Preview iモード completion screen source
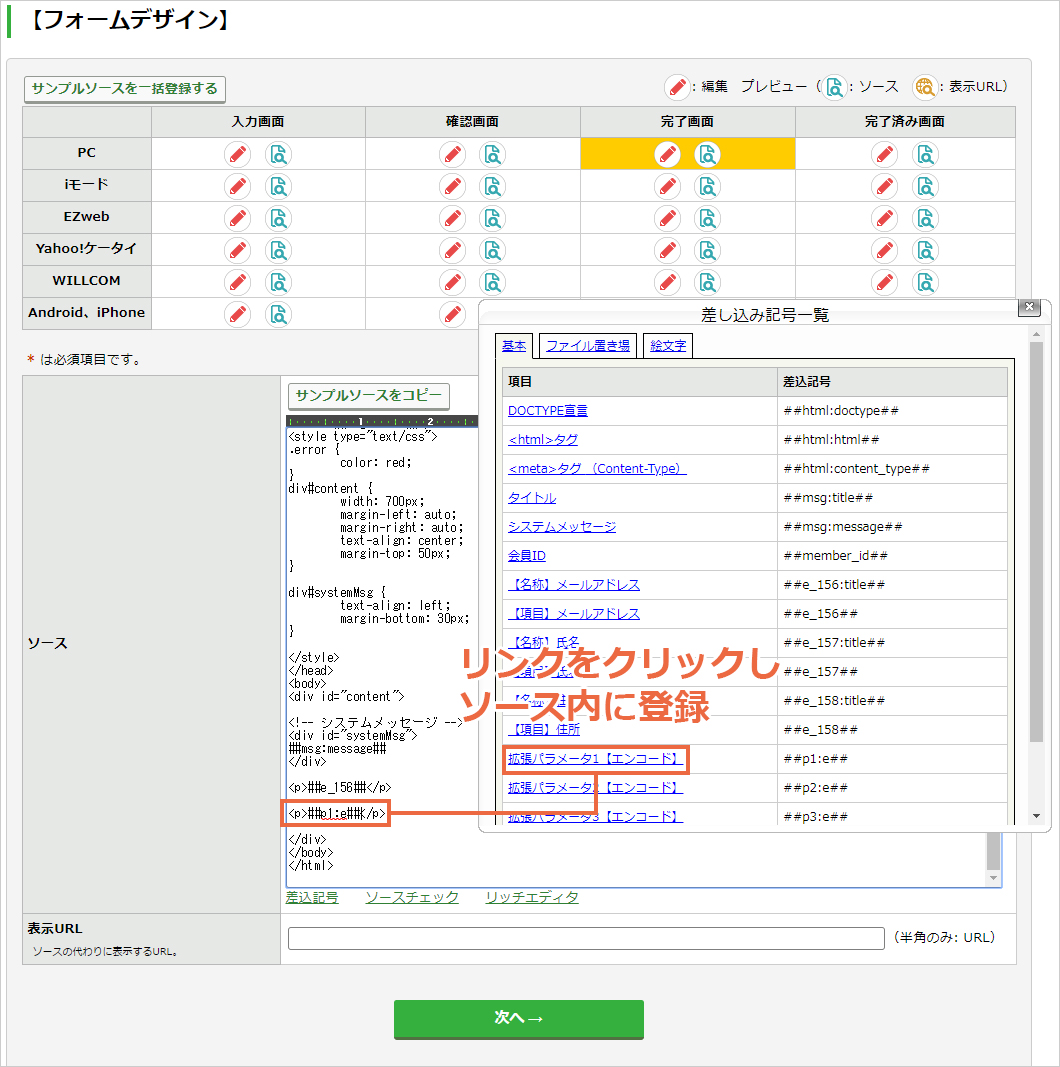 coord(708,186)
